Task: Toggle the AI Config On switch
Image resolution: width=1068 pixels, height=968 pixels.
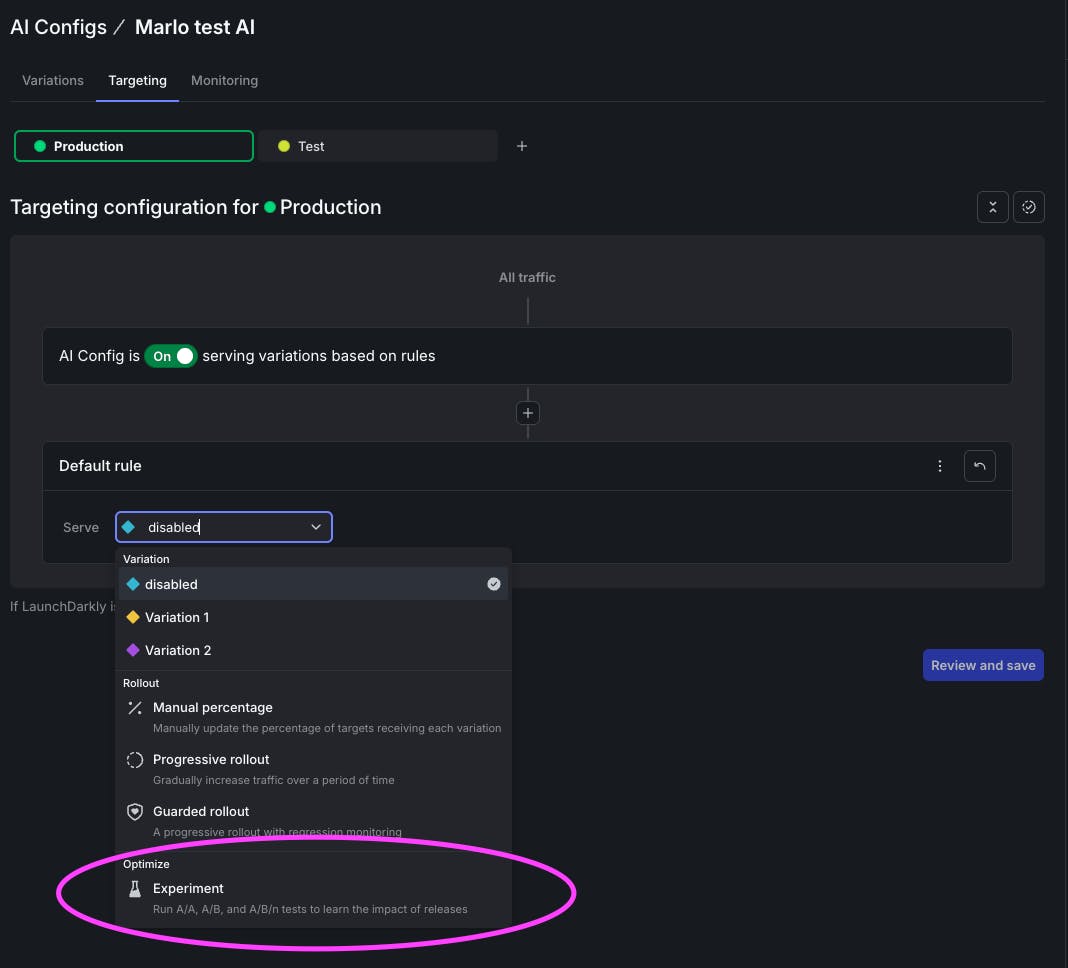Action: point(171,356)
